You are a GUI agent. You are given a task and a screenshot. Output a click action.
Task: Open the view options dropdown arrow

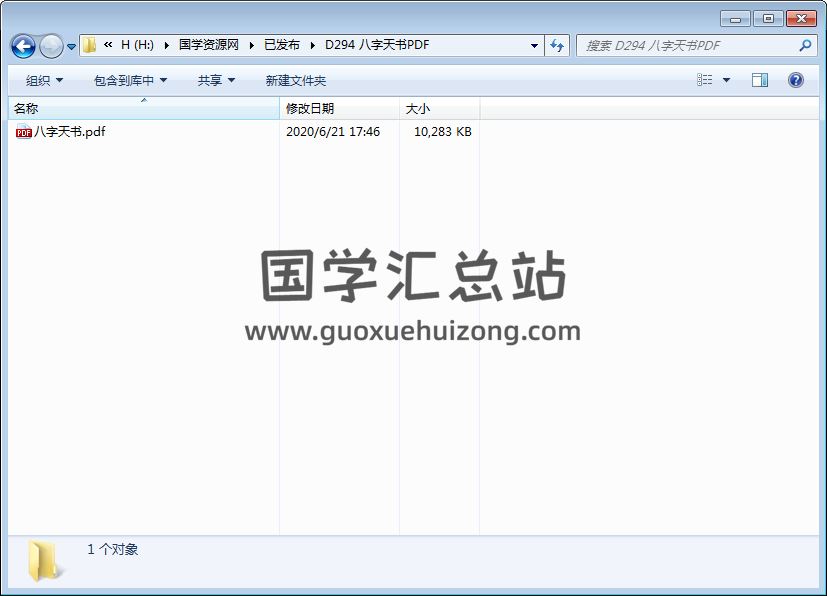point(726,80)
